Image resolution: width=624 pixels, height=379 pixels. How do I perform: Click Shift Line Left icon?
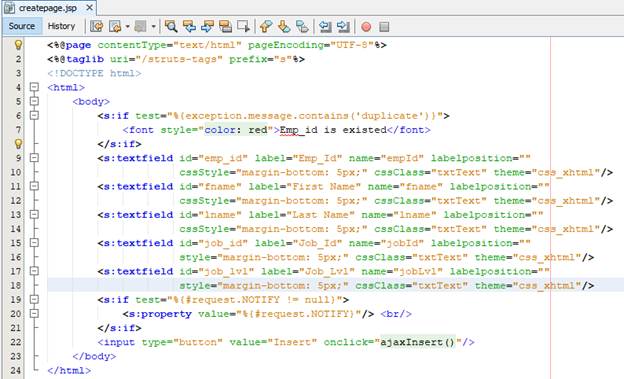click(325, 27)
